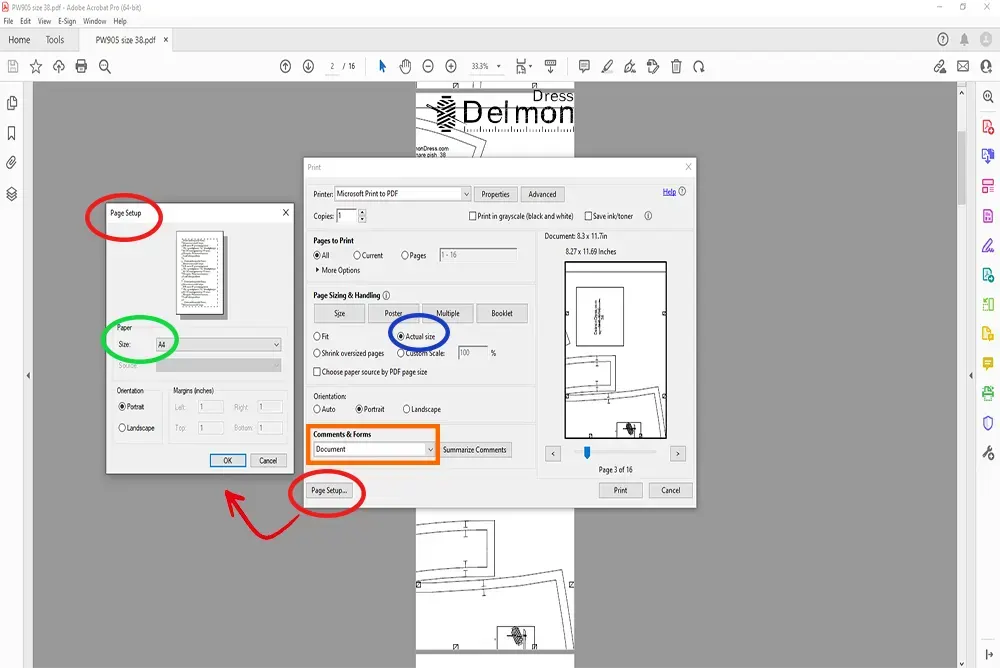The image size is (1000, 668).
Task: Select the Hand pan tool
Action: pyautogui.click(x=405, y=67)
